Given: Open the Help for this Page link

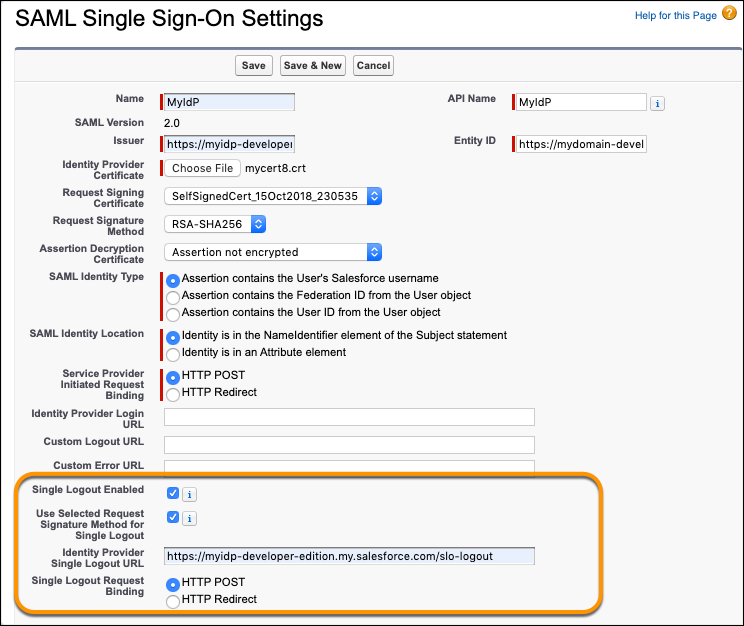Looking at the screenshot, I should click(x=675, y=16).
